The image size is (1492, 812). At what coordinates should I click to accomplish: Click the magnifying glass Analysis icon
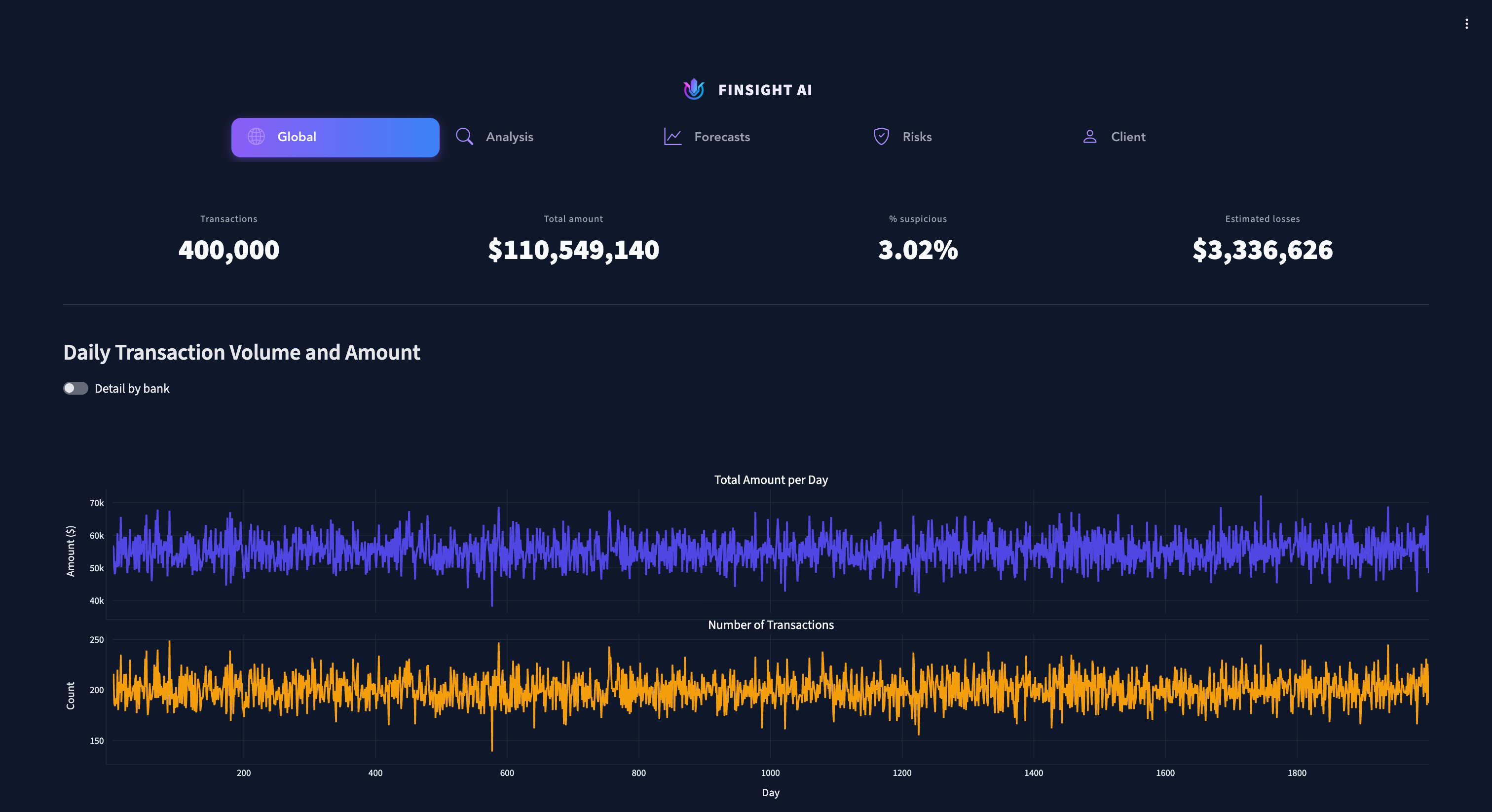pyautogui.click(x=464, y=137)
